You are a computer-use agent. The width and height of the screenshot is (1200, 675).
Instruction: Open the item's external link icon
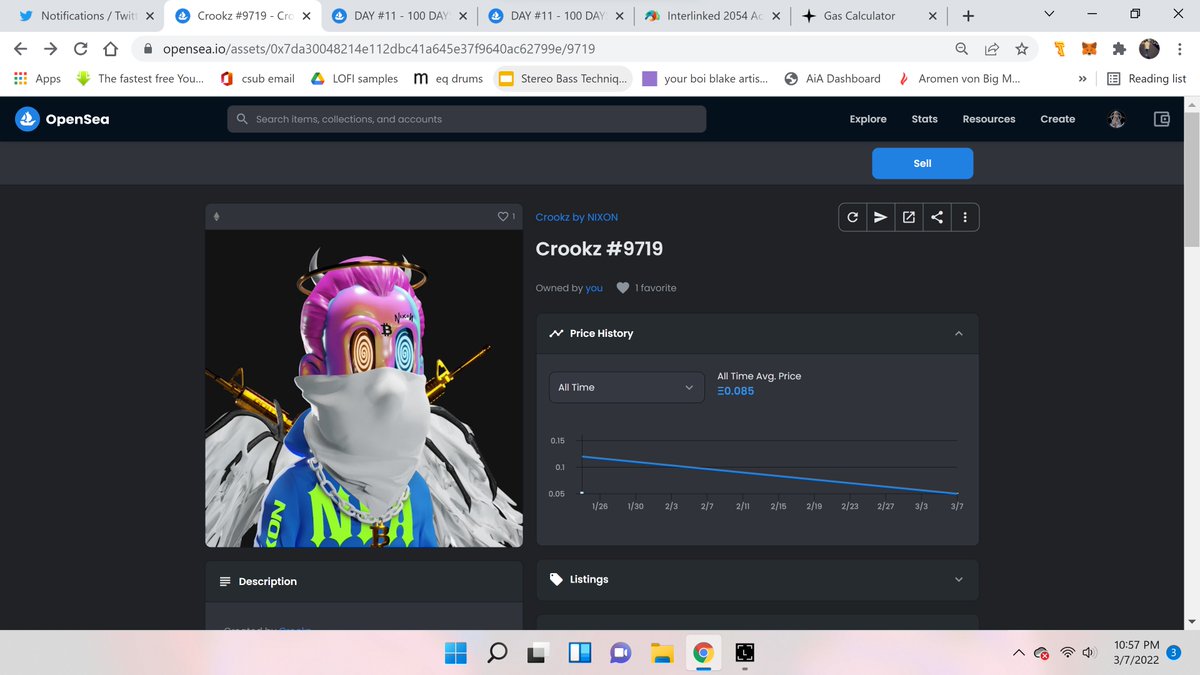coord(908,217)
